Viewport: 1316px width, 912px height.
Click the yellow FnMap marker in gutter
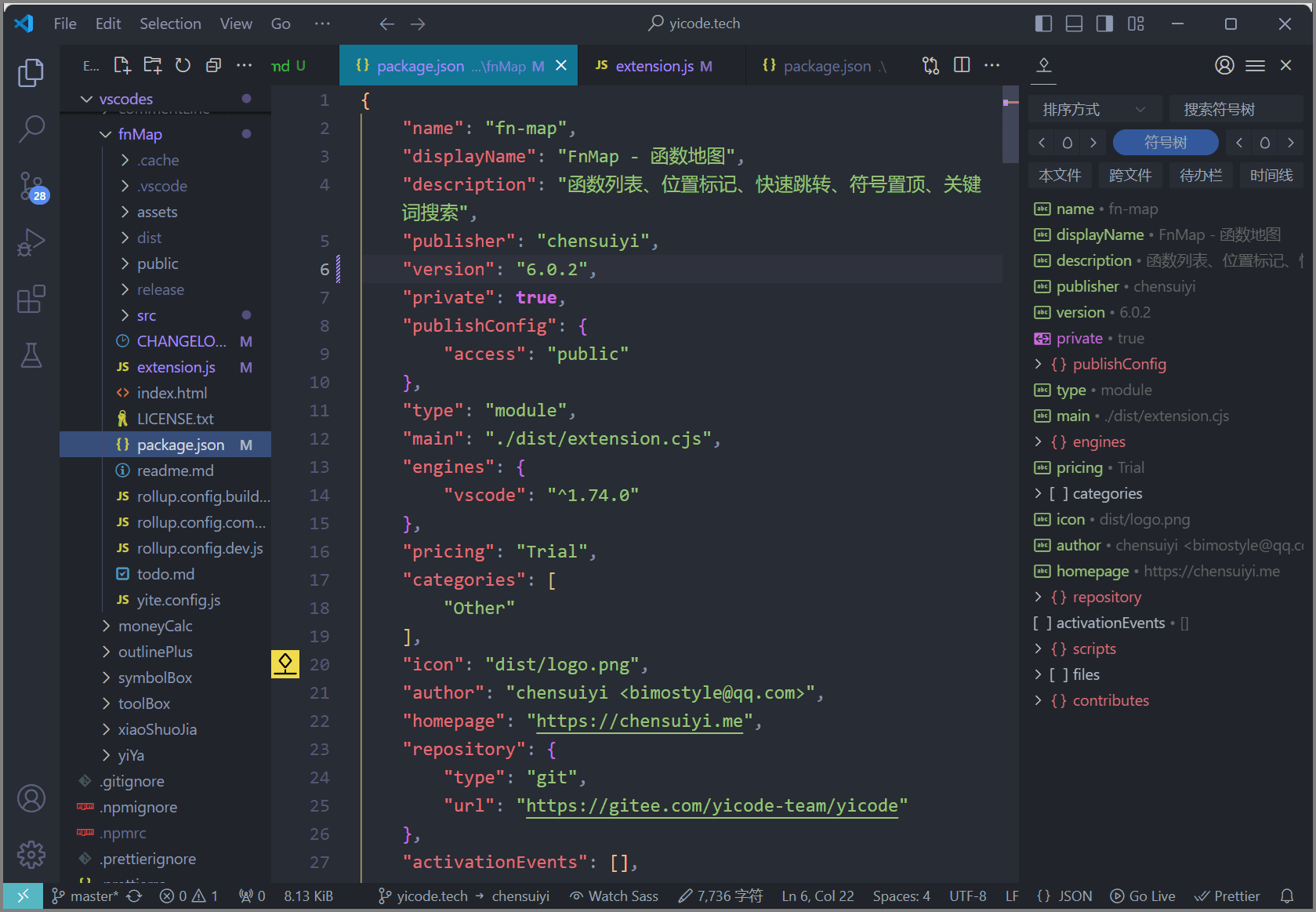[285, 664]
